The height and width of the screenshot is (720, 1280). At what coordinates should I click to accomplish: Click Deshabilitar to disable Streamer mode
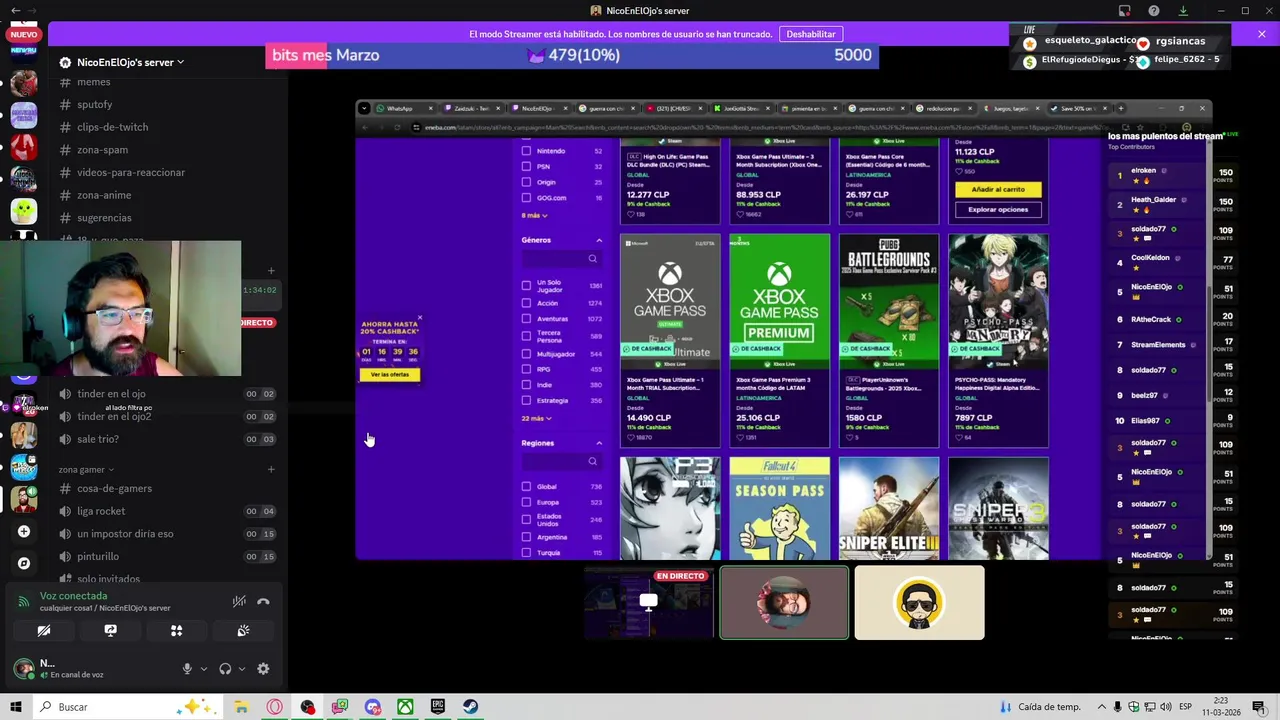pos(811,34)
